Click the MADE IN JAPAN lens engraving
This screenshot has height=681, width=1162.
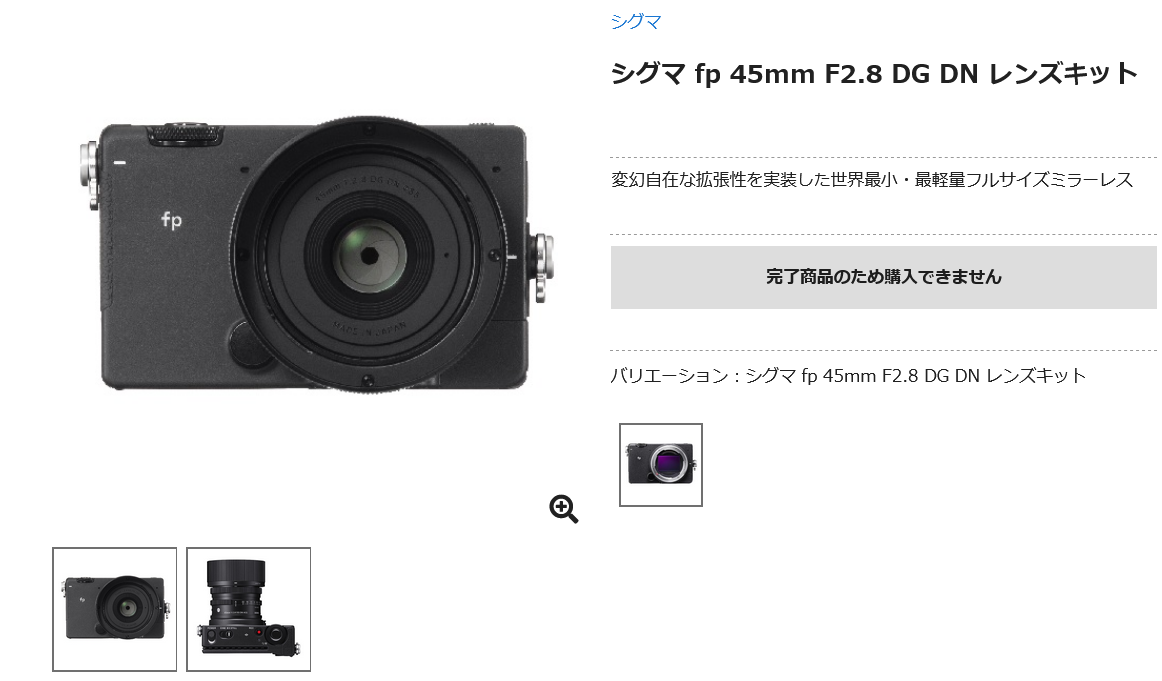[x=369, y=330]
